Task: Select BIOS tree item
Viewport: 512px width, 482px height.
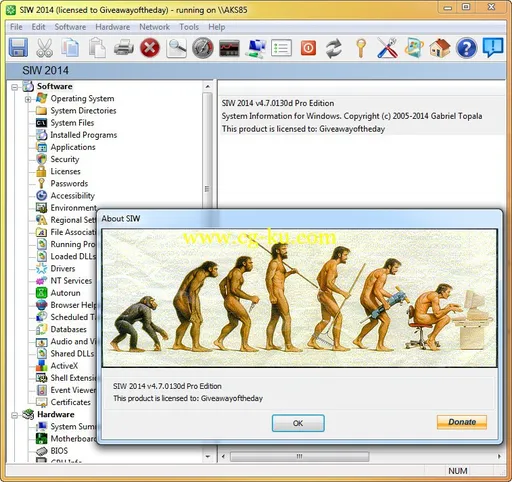Action: [59, 451]
